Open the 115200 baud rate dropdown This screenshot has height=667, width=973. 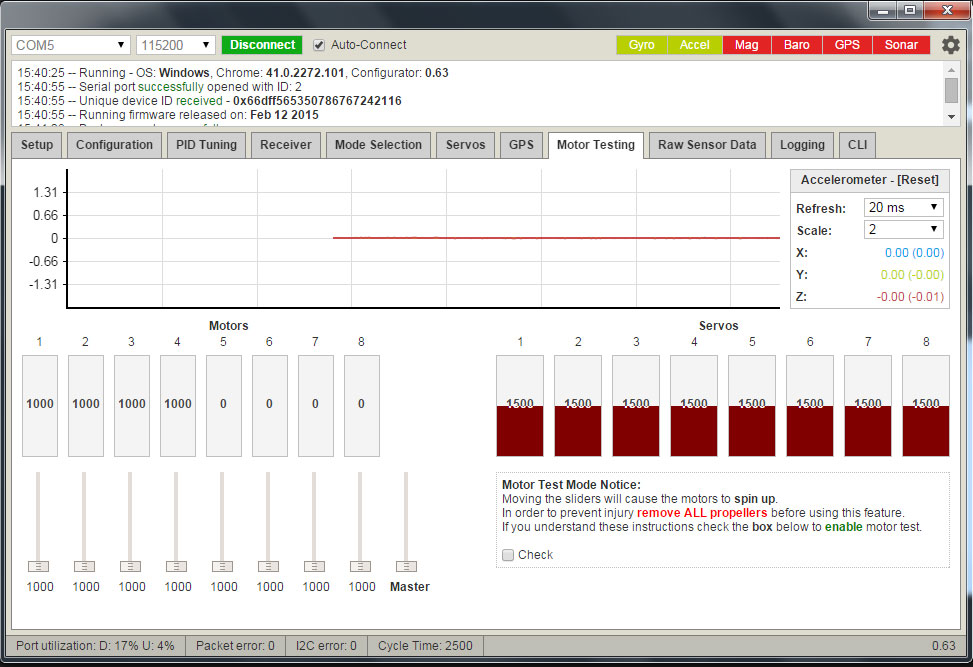(x=176, y=45)
